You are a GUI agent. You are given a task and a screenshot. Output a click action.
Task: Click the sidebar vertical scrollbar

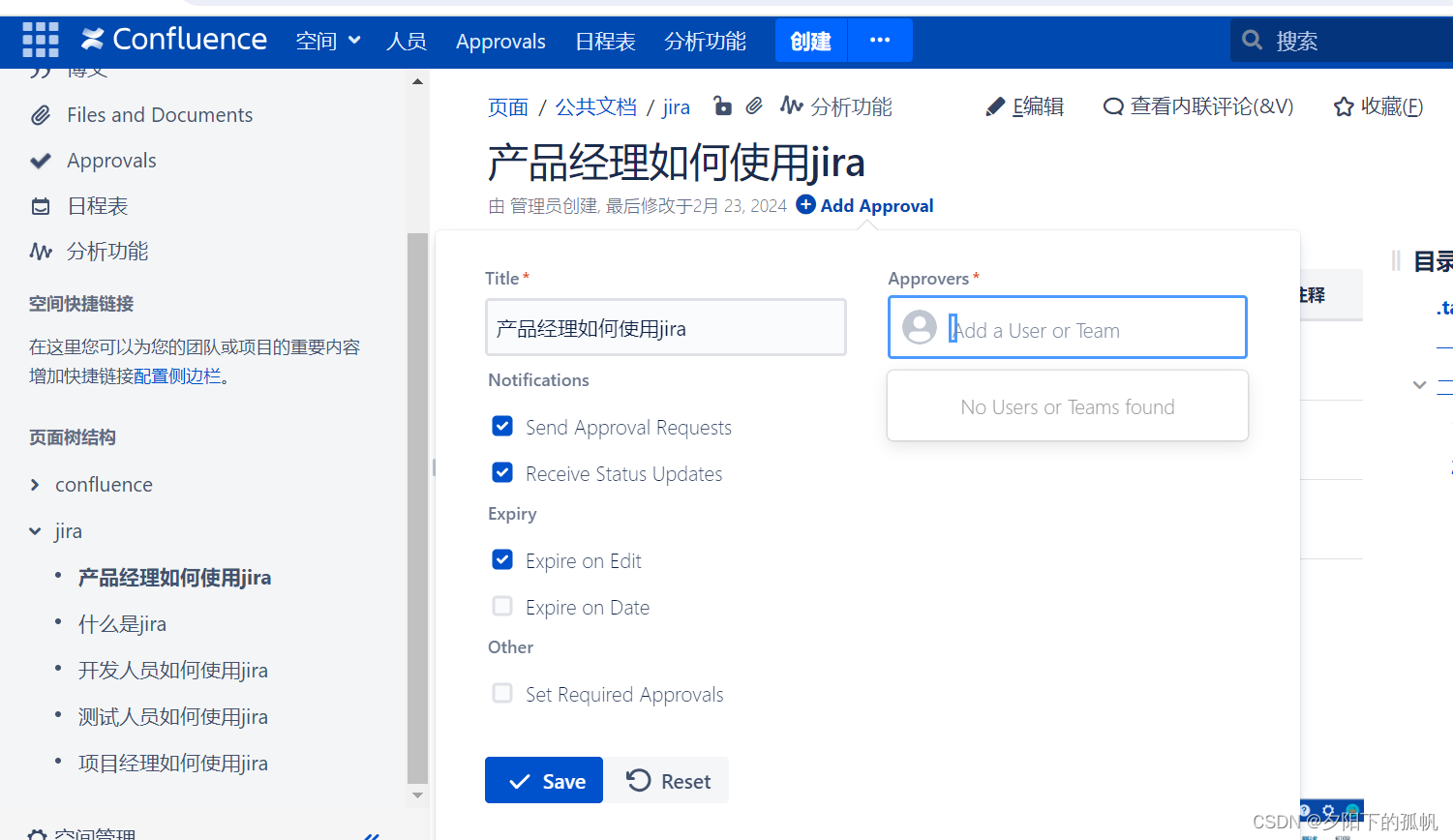[417, 508]
